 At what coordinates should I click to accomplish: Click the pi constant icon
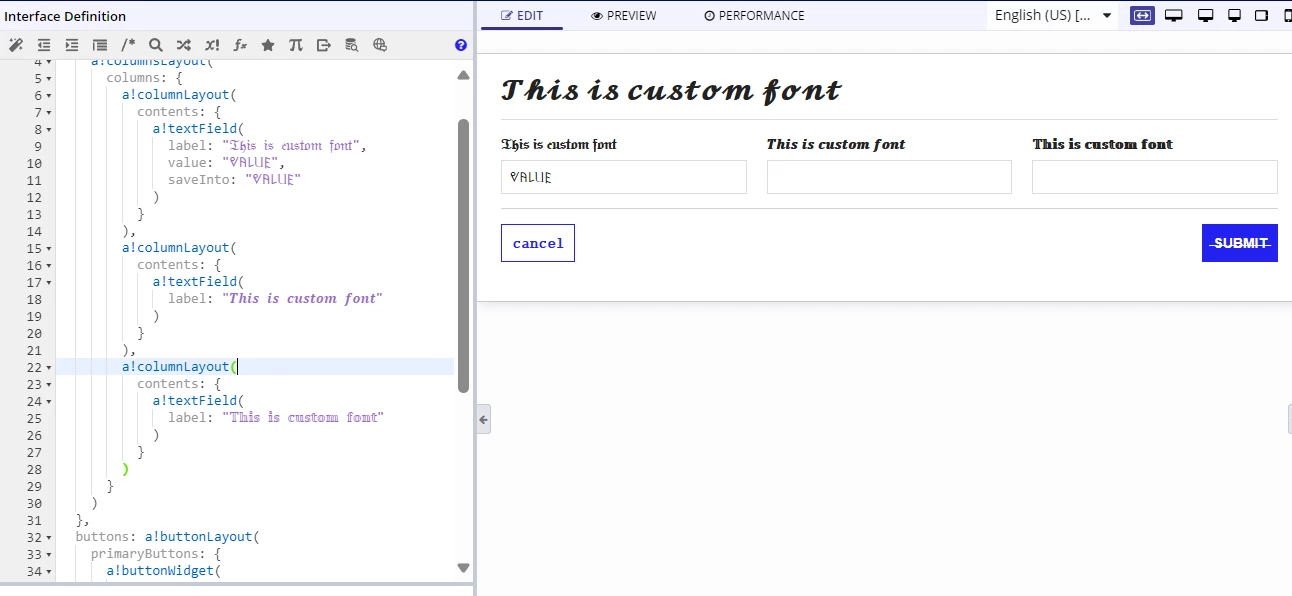296,45
